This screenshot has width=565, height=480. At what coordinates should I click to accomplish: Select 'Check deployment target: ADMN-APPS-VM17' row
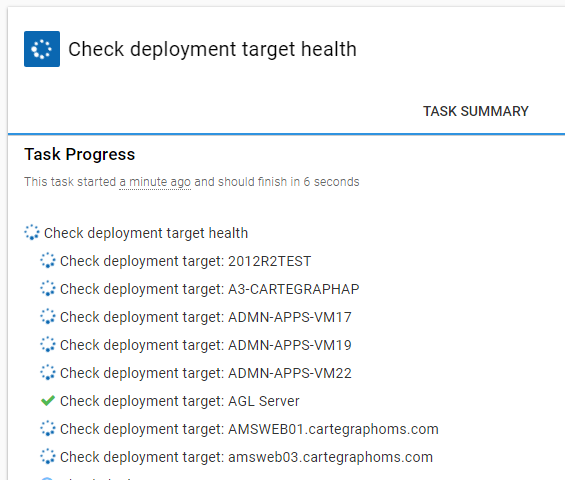click(x=205, y=317)
